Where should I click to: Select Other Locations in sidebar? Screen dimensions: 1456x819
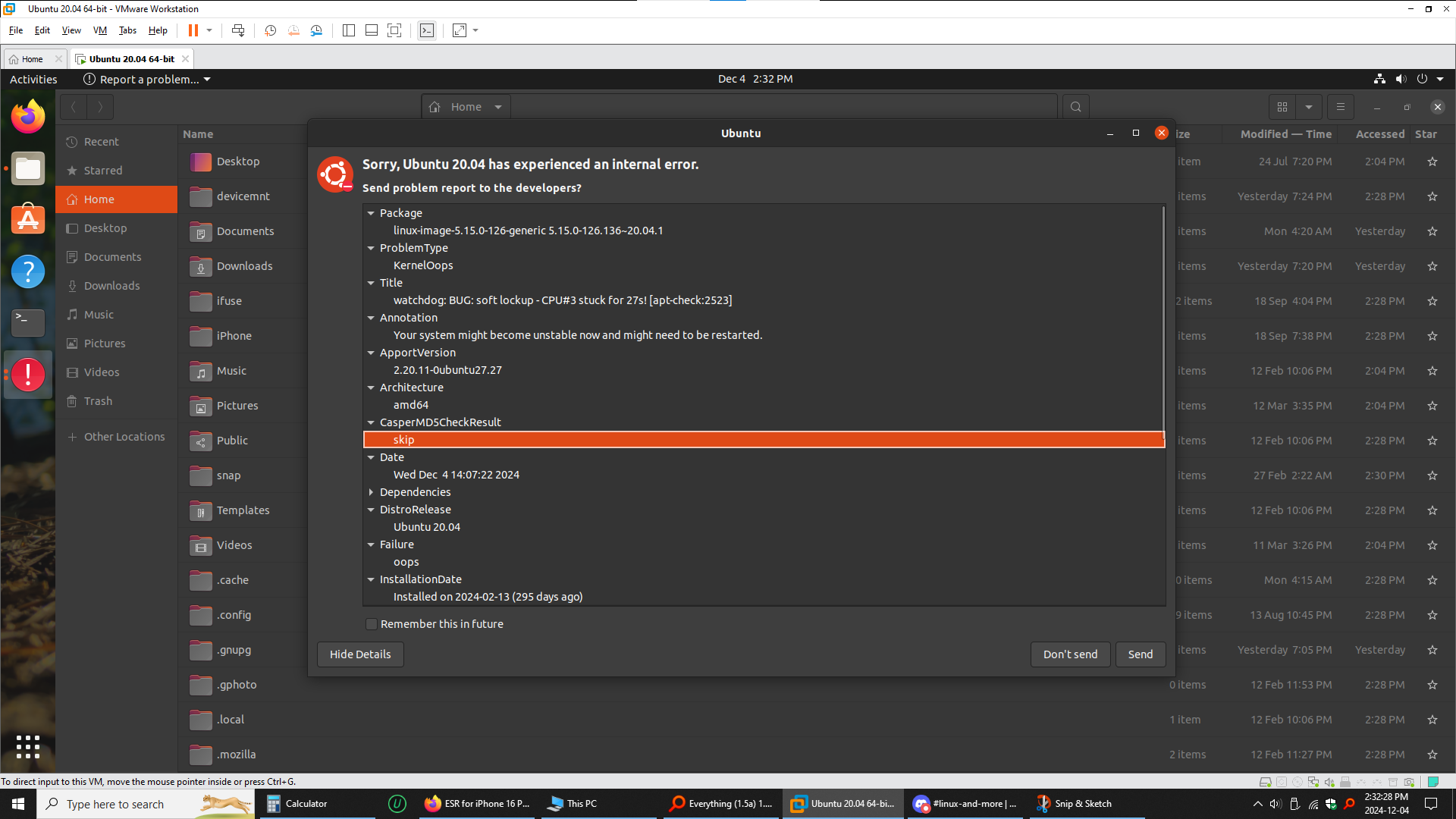117,437
